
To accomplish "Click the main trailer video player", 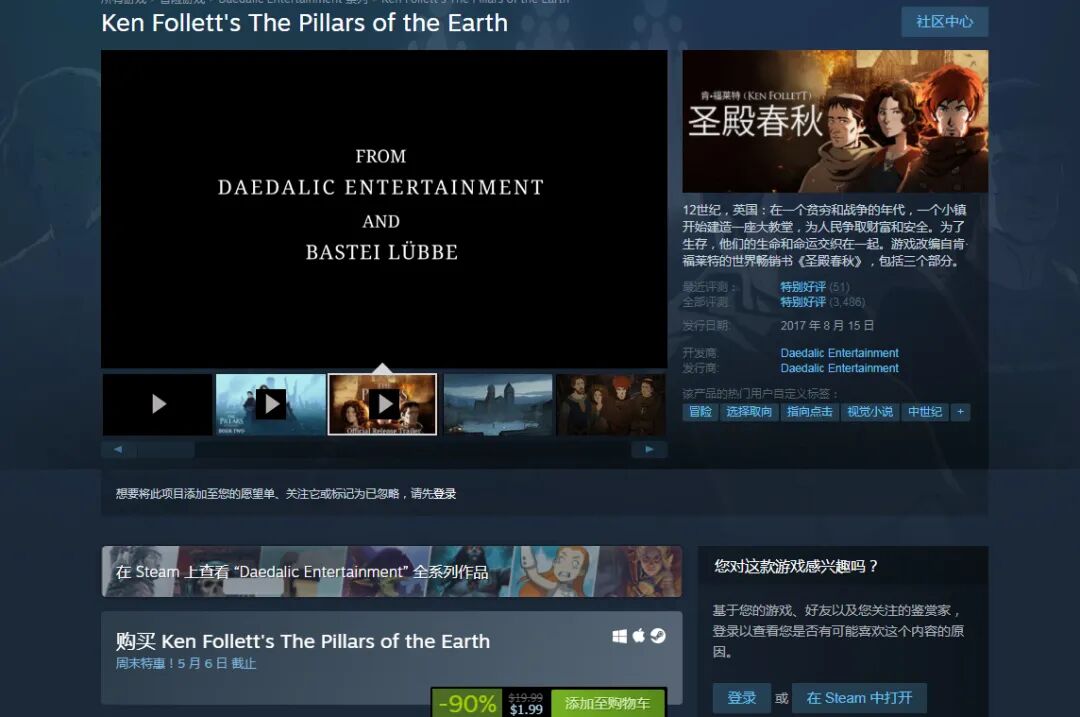I will (384, 209).
